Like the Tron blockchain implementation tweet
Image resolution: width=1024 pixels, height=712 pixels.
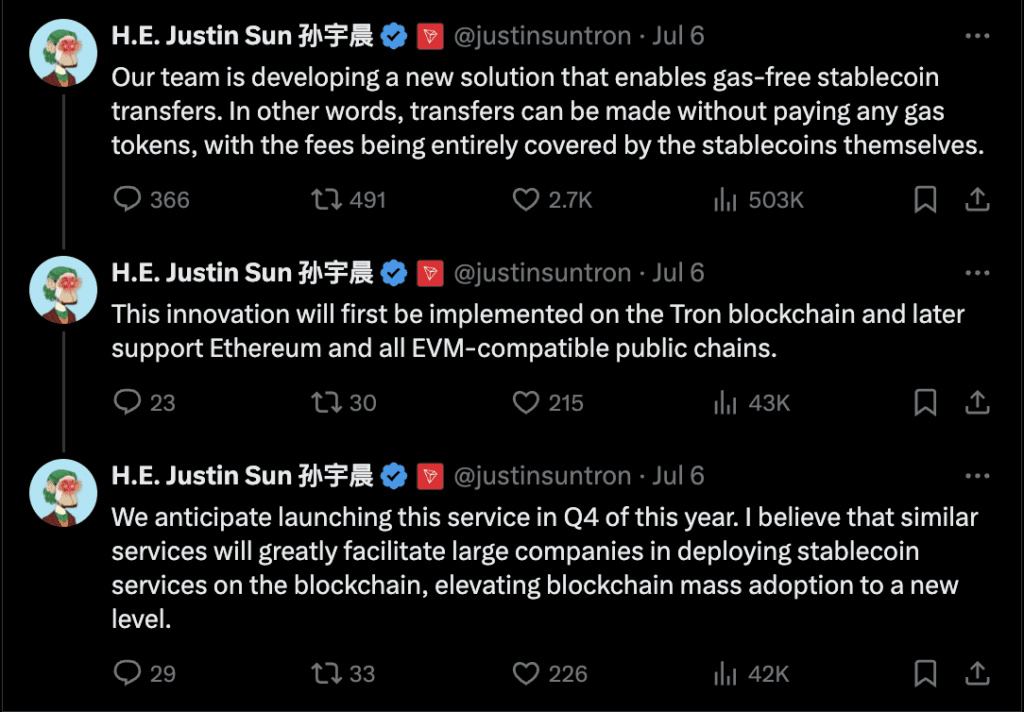point(527,402)
